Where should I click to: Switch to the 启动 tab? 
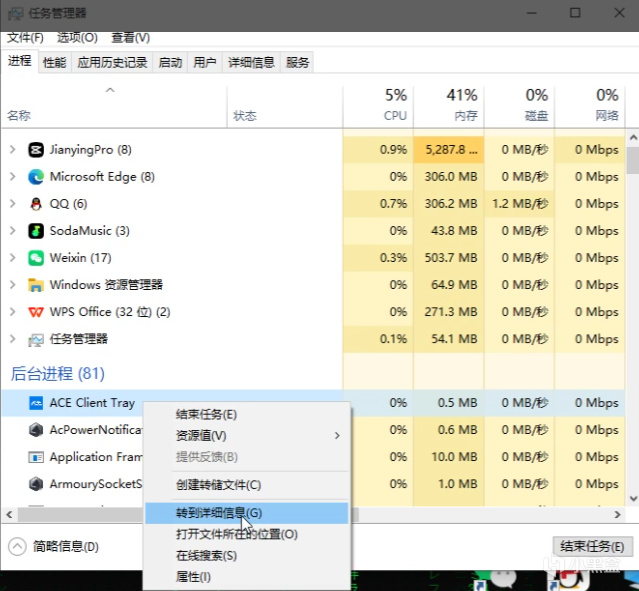[x=170, y=62]
